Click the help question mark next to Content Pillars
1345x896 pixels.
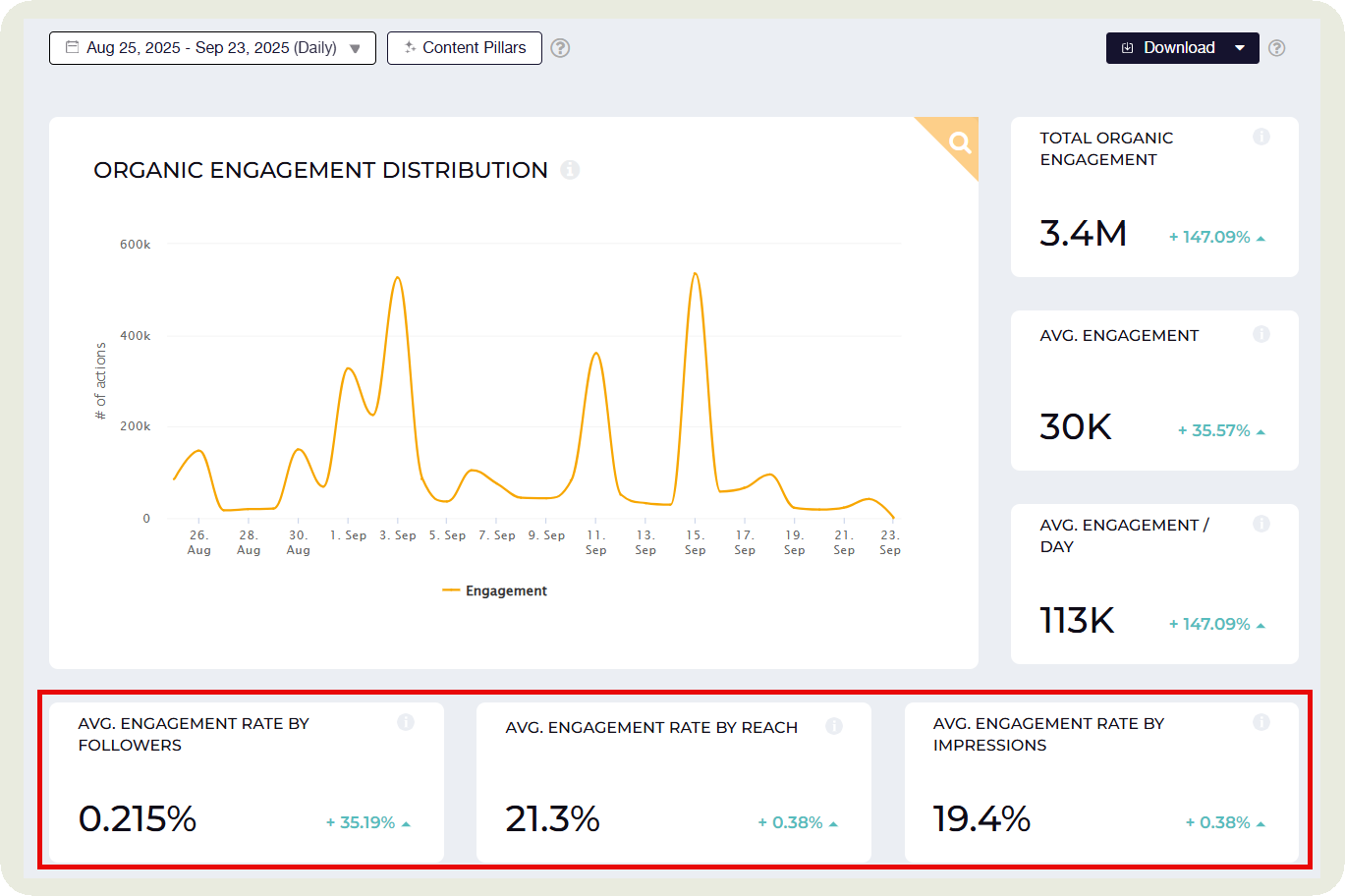coord(560,47)
